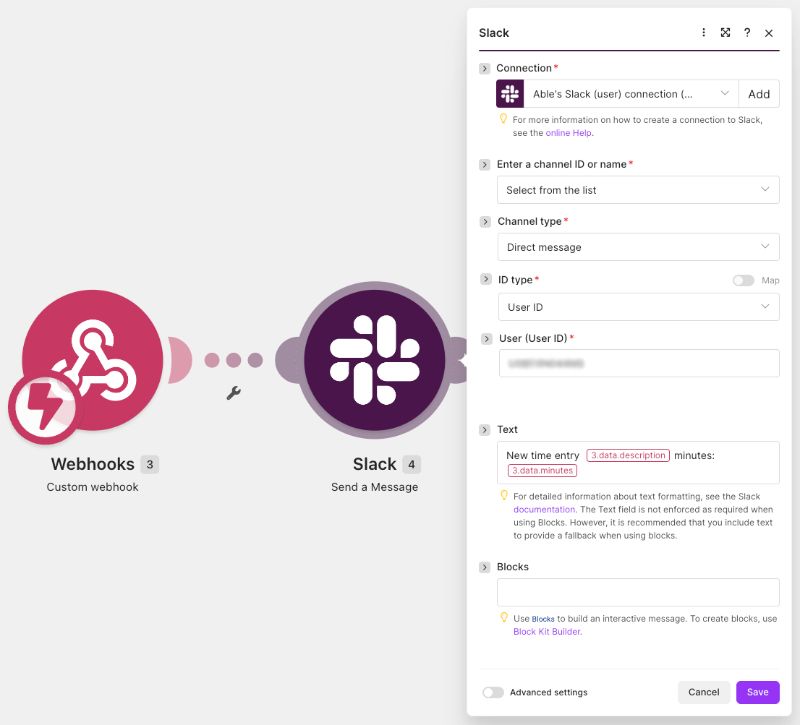Click the lightbulb hint under Connection

(503, 119)
